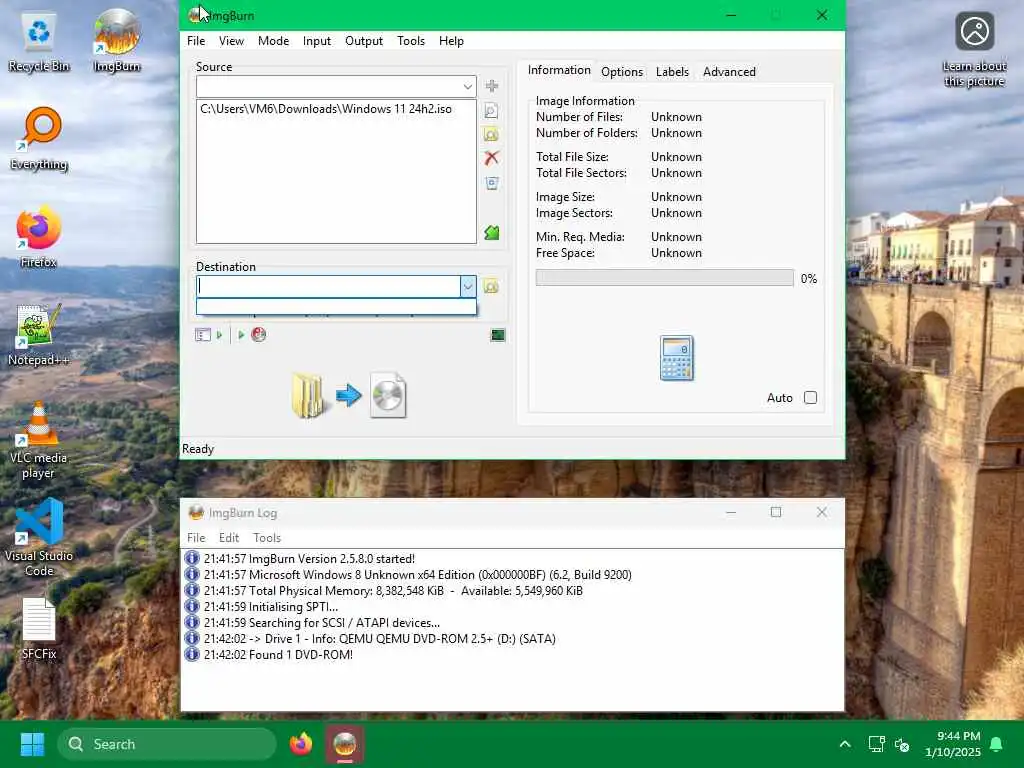The width and height of the screenshot is (1024, 768).
Task: Select the Recycle Bin desktop icon
Action: tap(39, 42)
